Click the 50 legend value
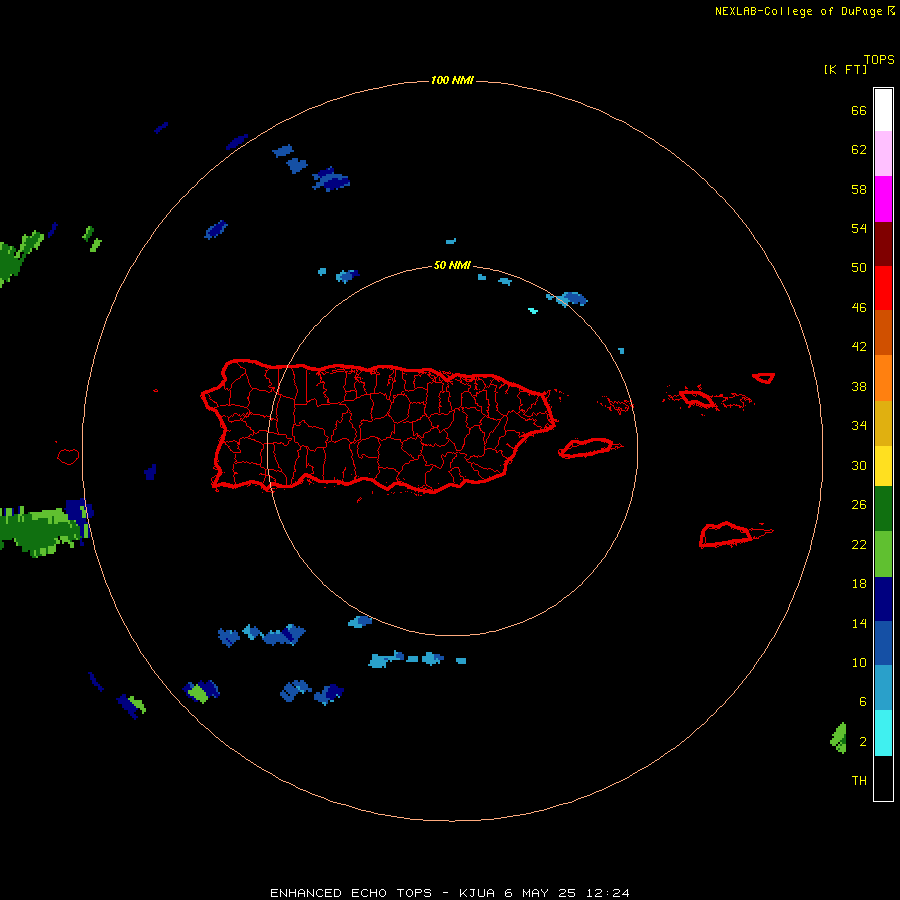 859,267
